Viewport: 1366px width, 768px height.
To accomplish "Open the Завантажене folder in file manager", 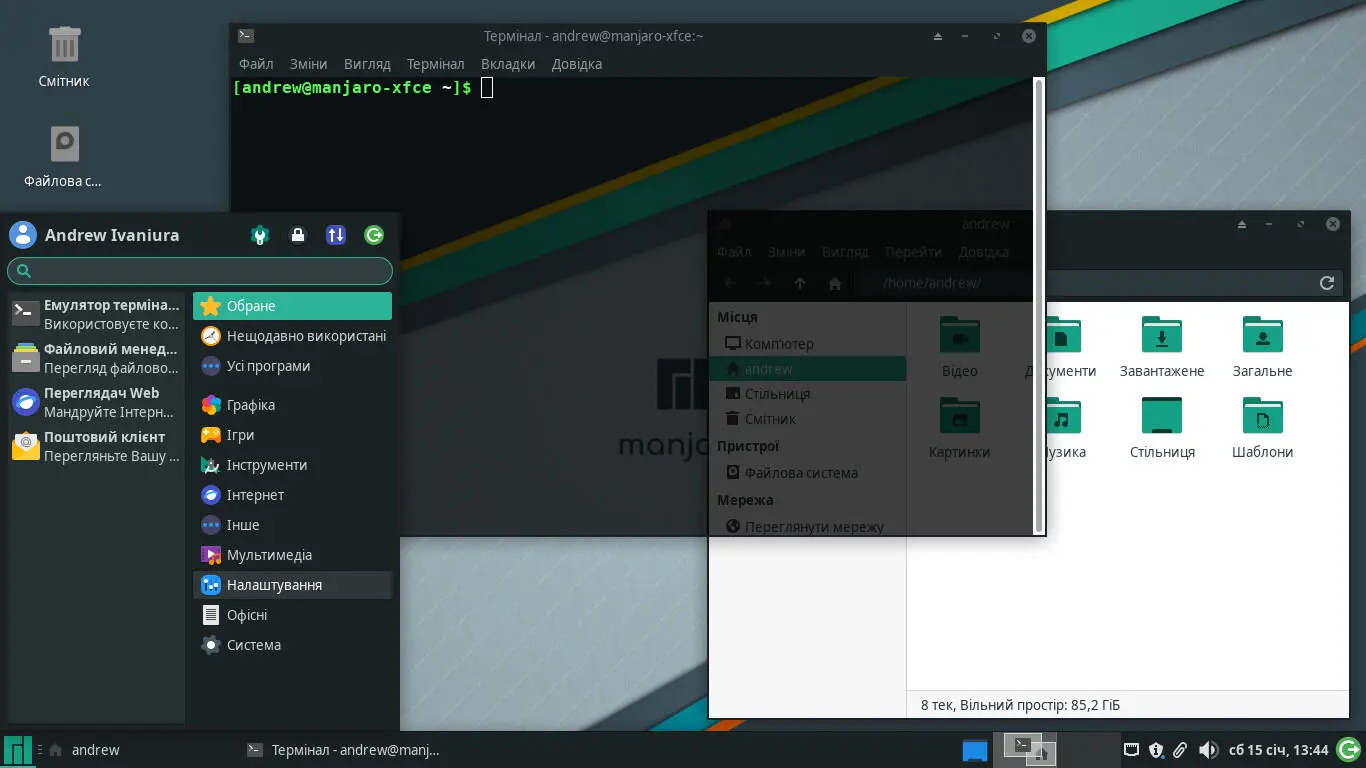I will [x=1162, y=347].
